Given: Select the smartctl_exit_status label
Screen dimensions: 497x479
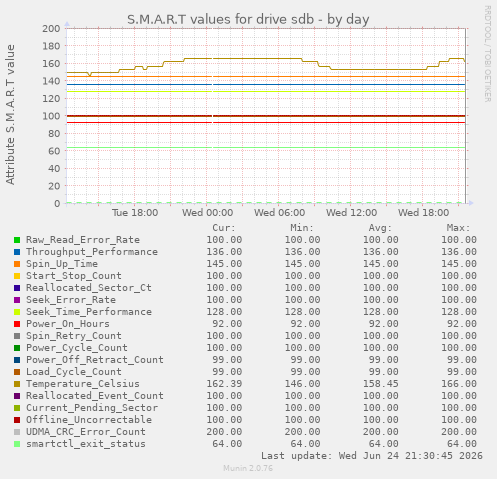Looking at the screenshot, I should click(x=86, y=444).
